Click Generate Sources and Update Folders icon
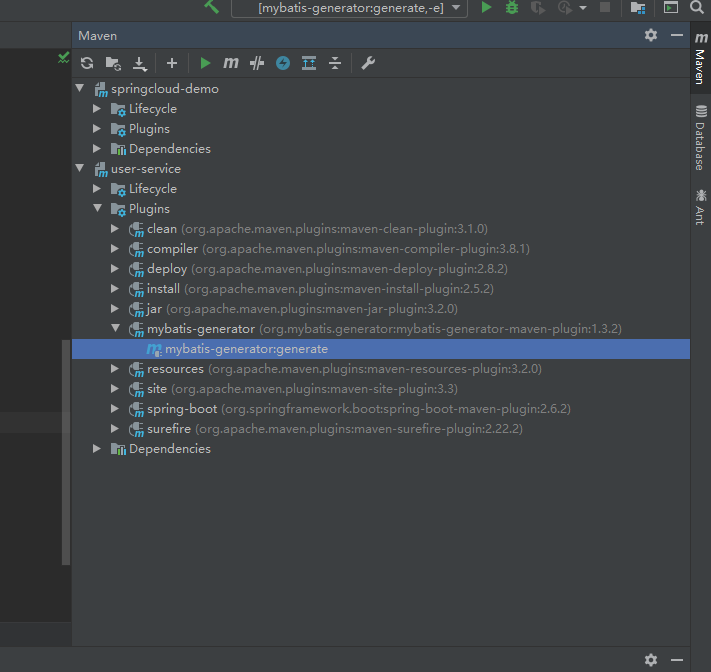711x672 pixels. tap(113, 63)
